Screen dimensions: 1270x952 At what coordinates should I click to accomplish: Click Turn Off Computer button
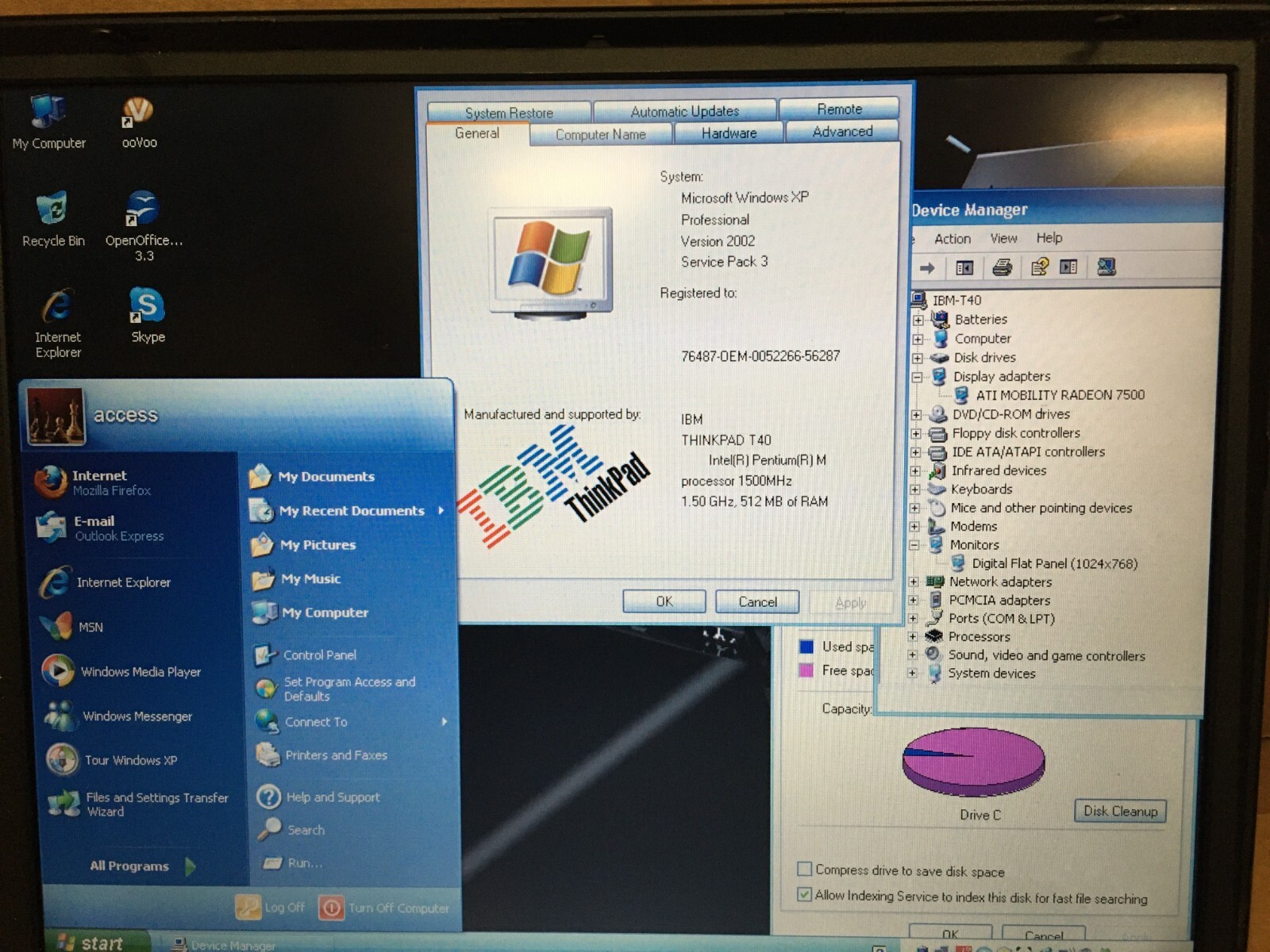click(384, 908)
